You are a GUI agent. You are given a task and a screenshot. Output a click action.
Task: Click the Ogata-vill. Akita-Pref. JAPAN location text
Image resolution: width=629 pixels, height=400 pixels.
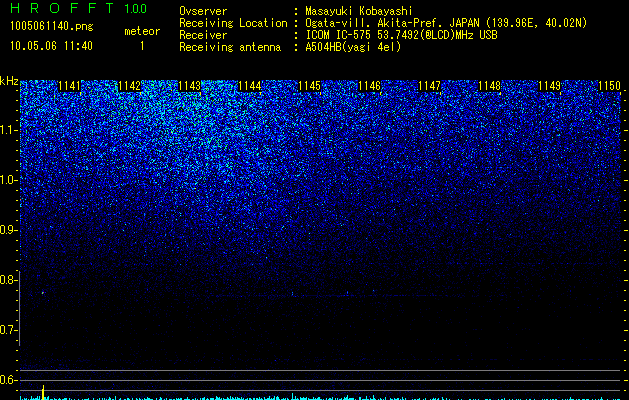coord(446,23)
